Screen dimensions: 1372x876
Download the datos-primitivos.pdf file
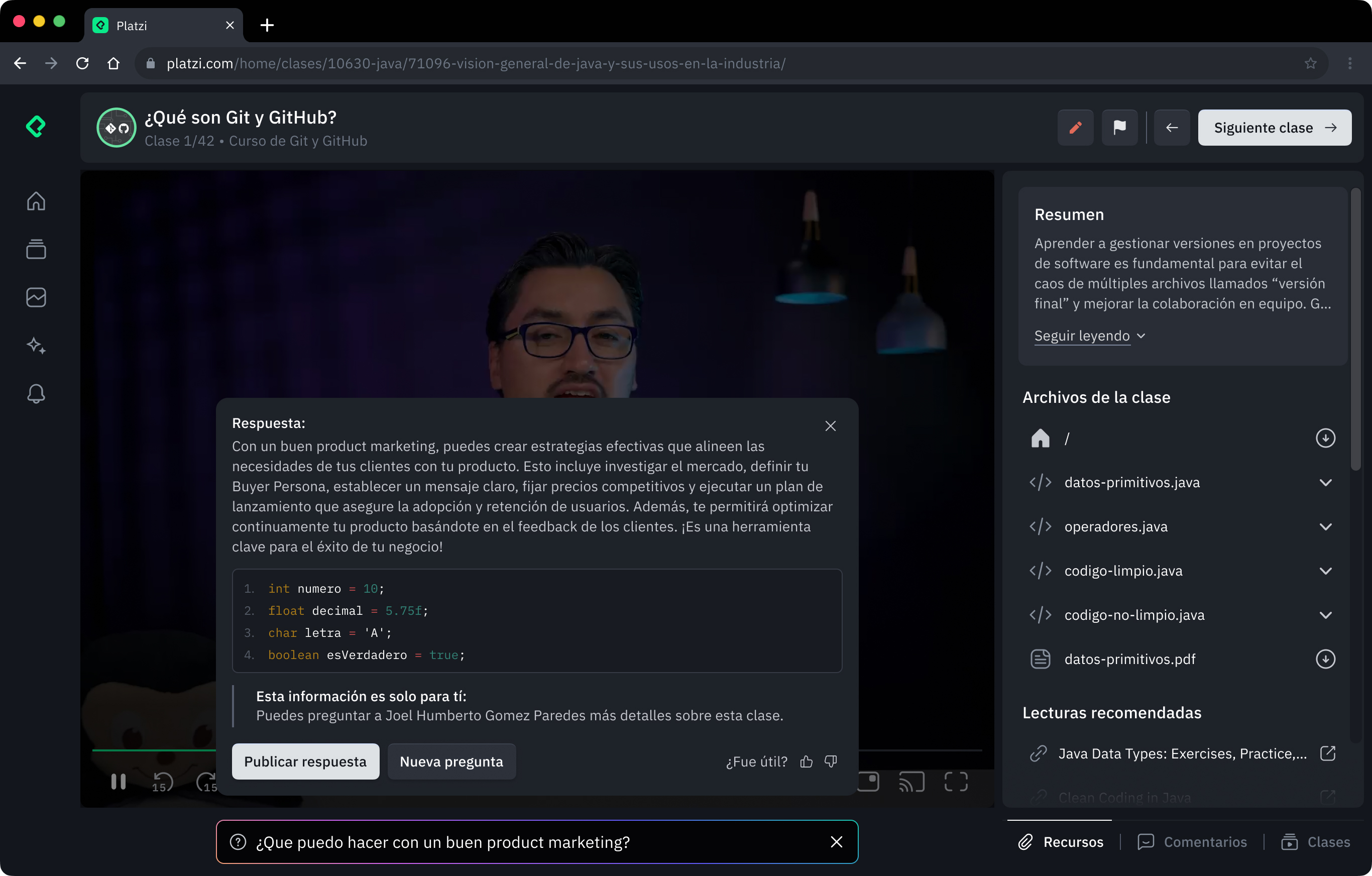pos(1325,659)
